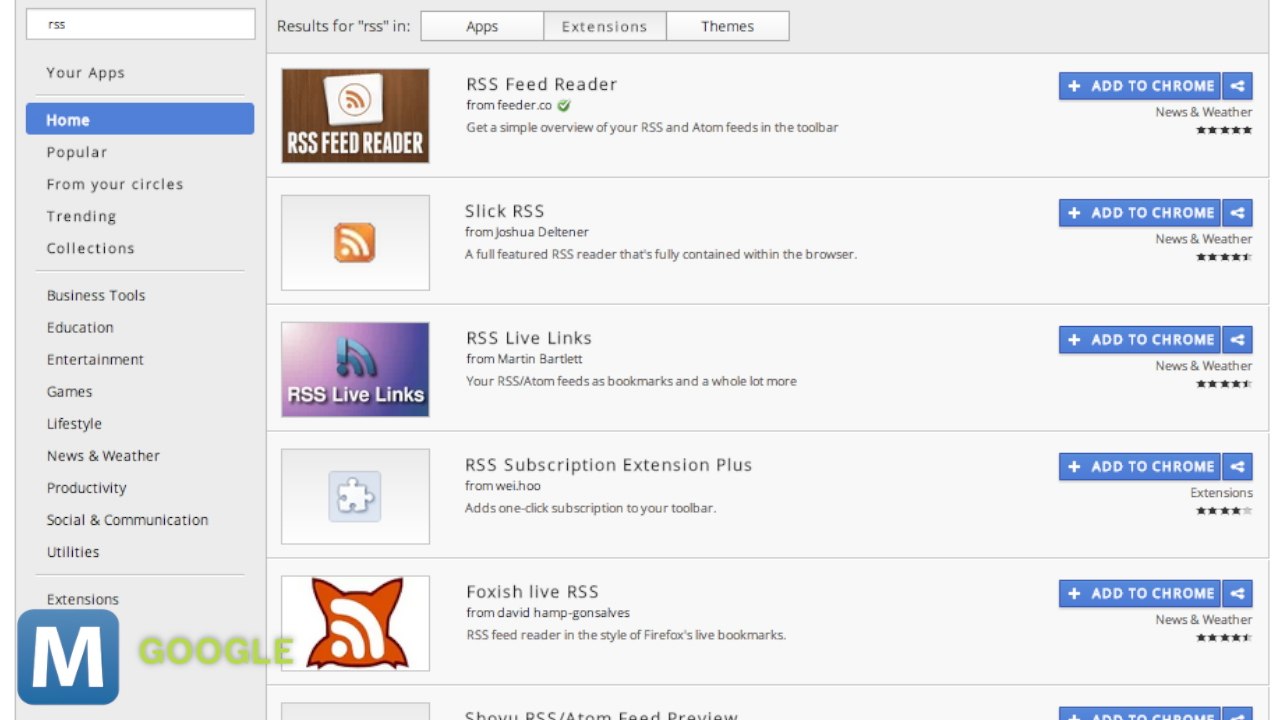The image size is (1280, 720).
Task: Open the RSS Live Links title
Action: click(529, 338)
